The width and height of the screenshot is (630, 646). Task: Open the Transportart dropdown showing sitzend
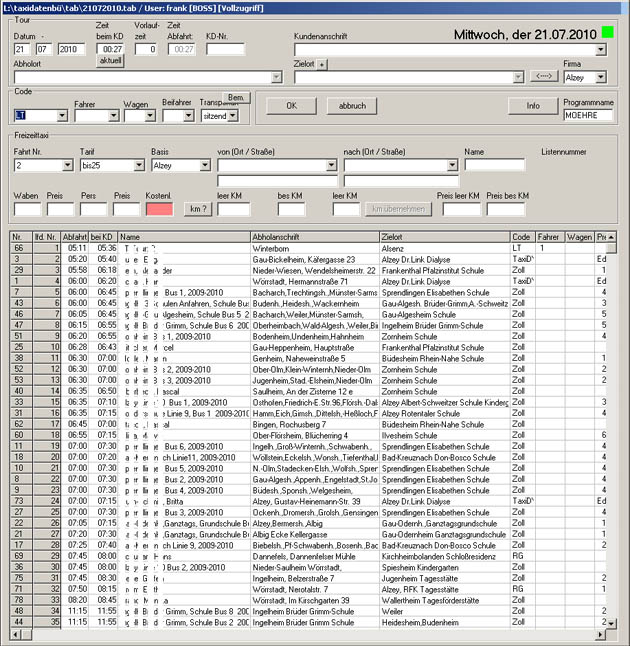click(234, 116)
